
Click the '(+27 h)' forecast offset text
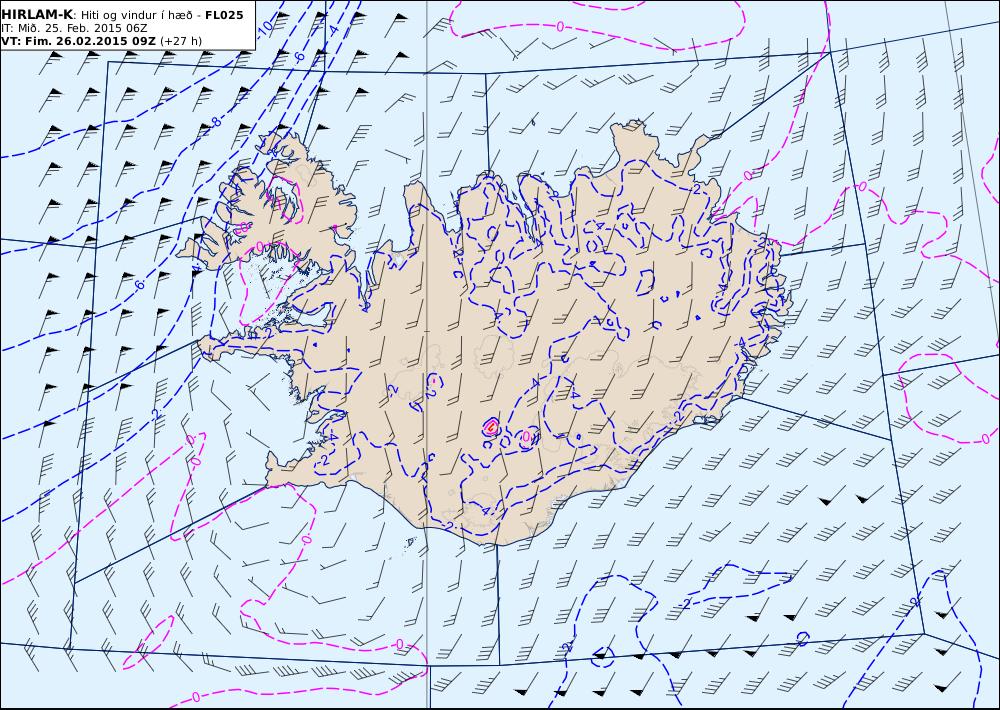(181, 41)
